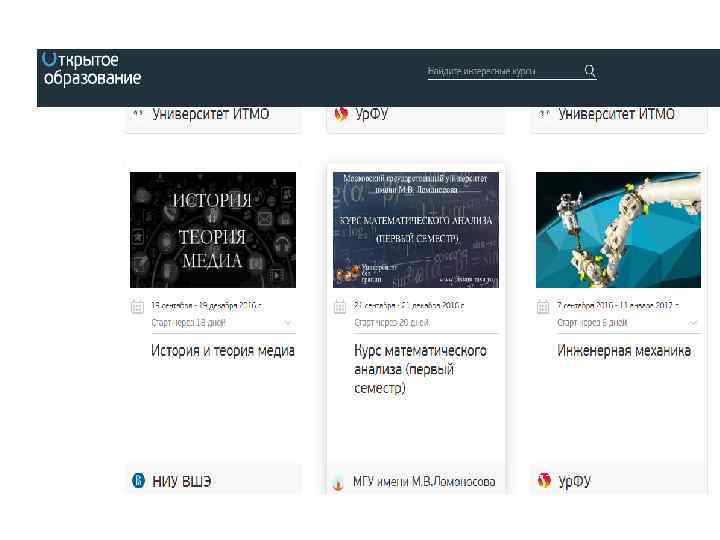Screen dimensions: 720x540
Task: Click date range of Инженерная механика
Action: point(618,305)
